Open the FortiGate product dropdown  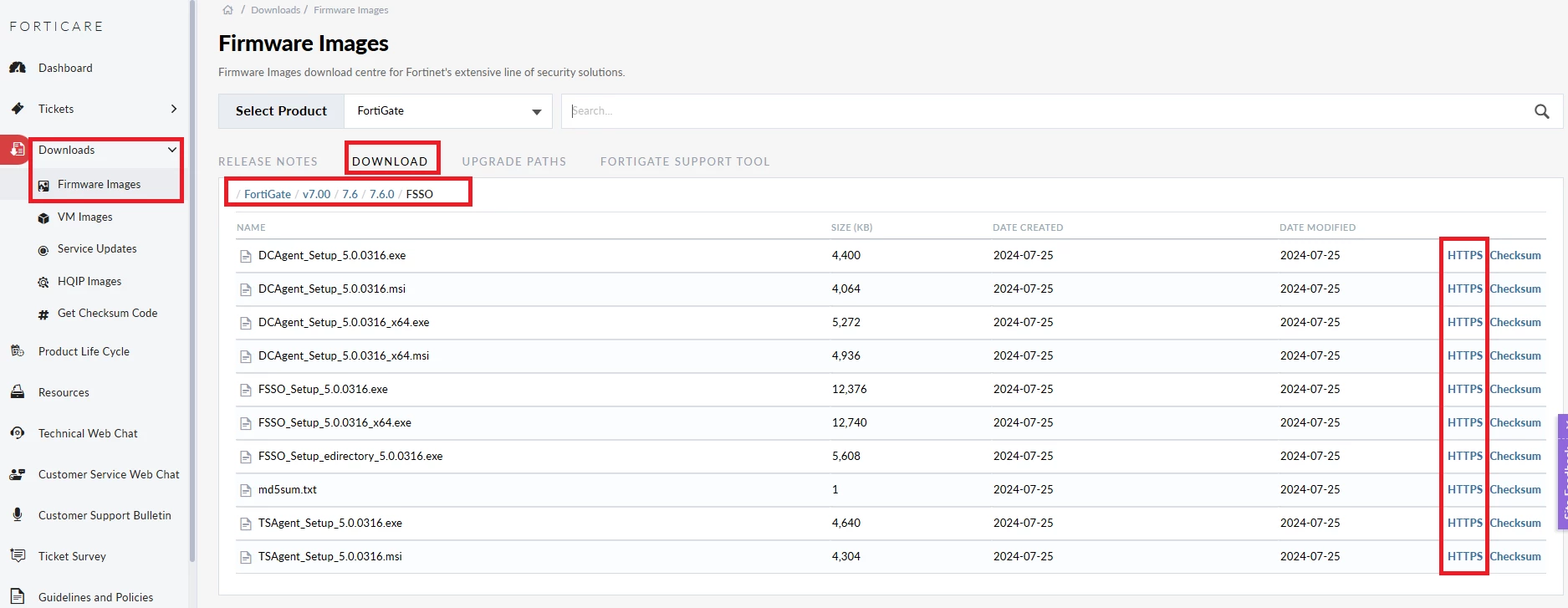coord(448,111)
